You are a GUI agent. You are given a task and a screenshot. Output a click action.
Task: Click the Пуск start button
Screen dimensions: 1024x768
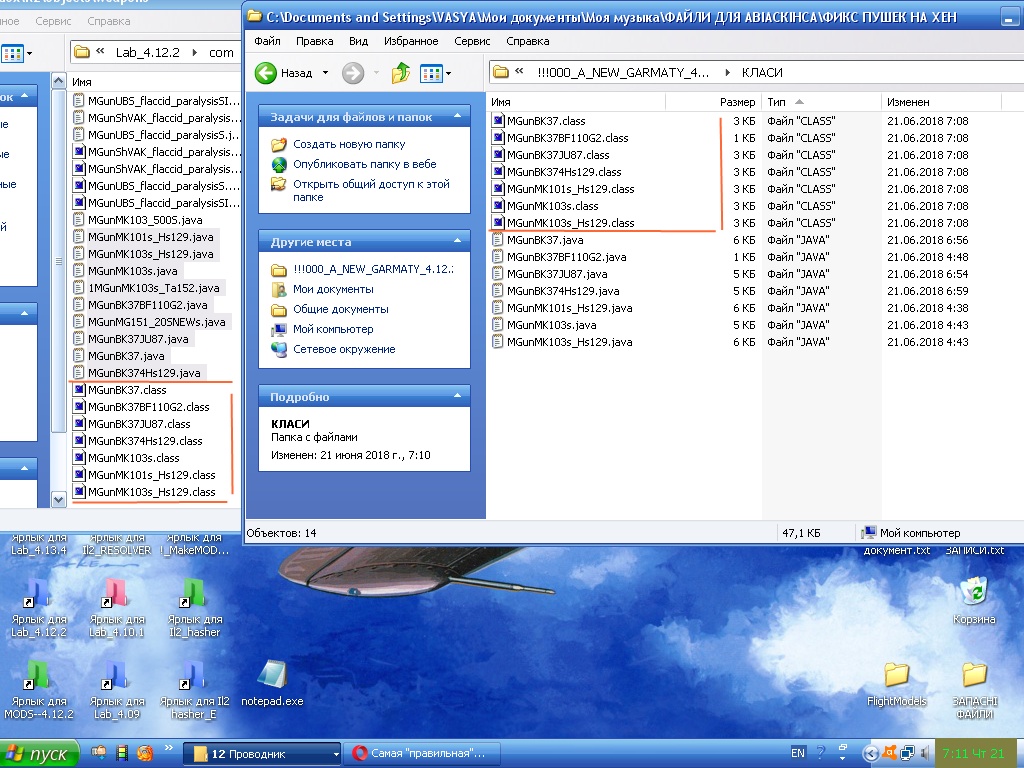pos(37,753)
